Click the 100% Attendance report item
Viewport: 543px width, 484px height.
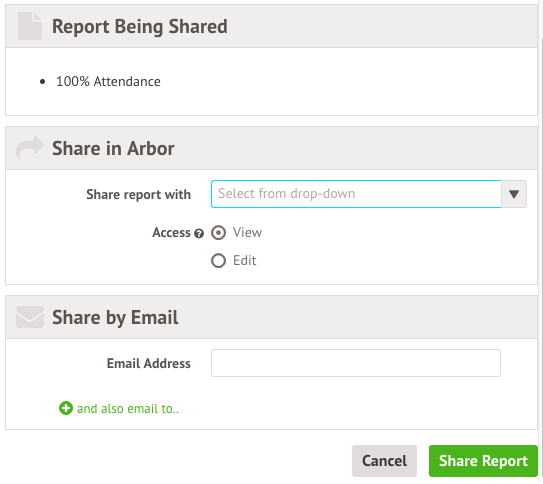pyautogui.click(x=108, y=82)
